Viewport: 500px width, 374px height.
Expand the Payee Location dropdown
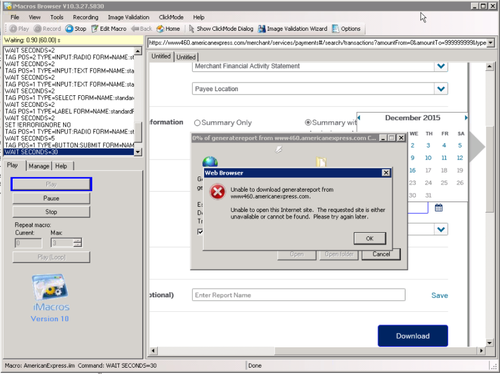click(x=441, y=89)
